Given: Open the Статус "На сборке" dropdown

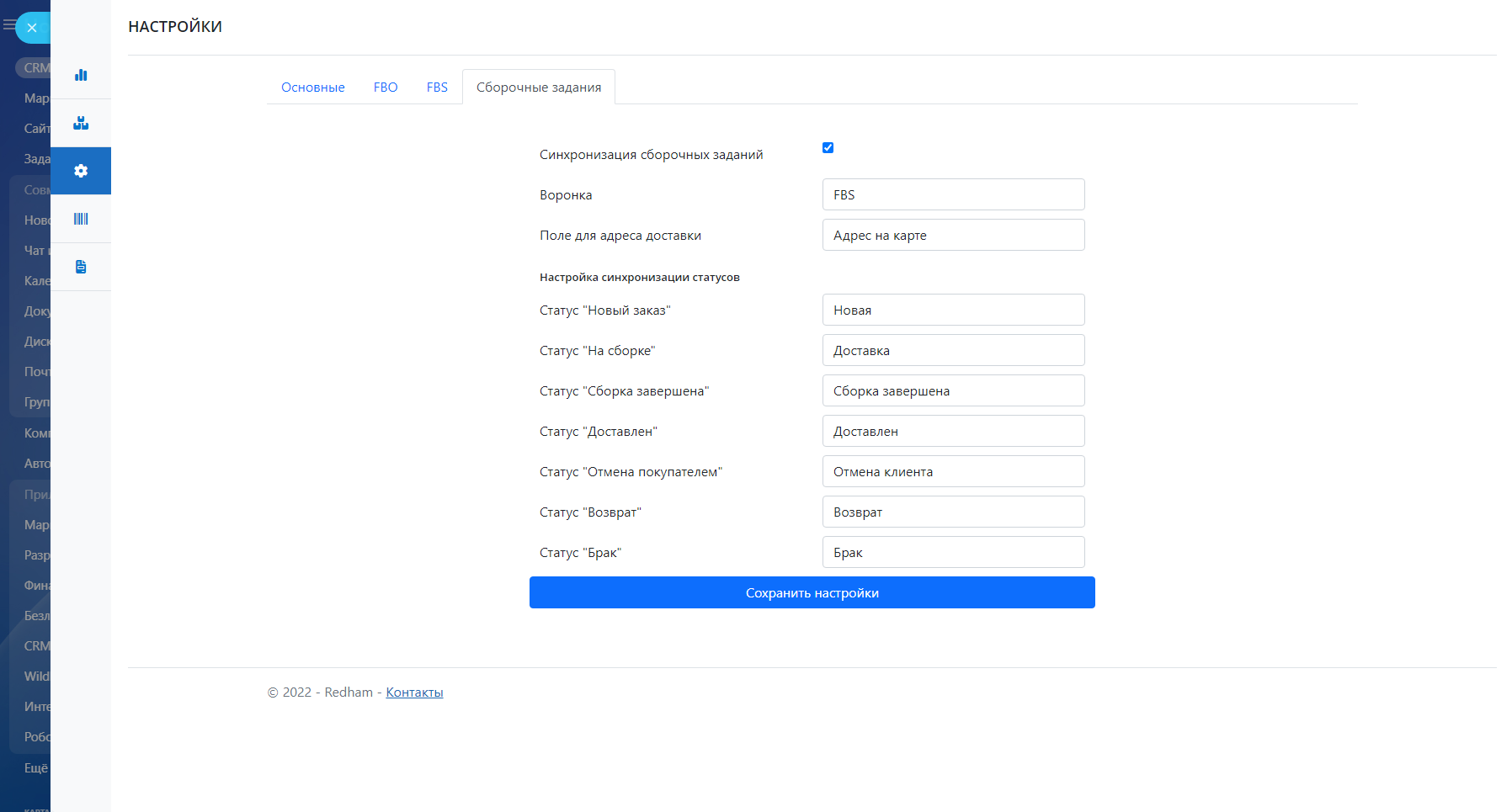Looking at the screenshot, I should coord(953,350).
